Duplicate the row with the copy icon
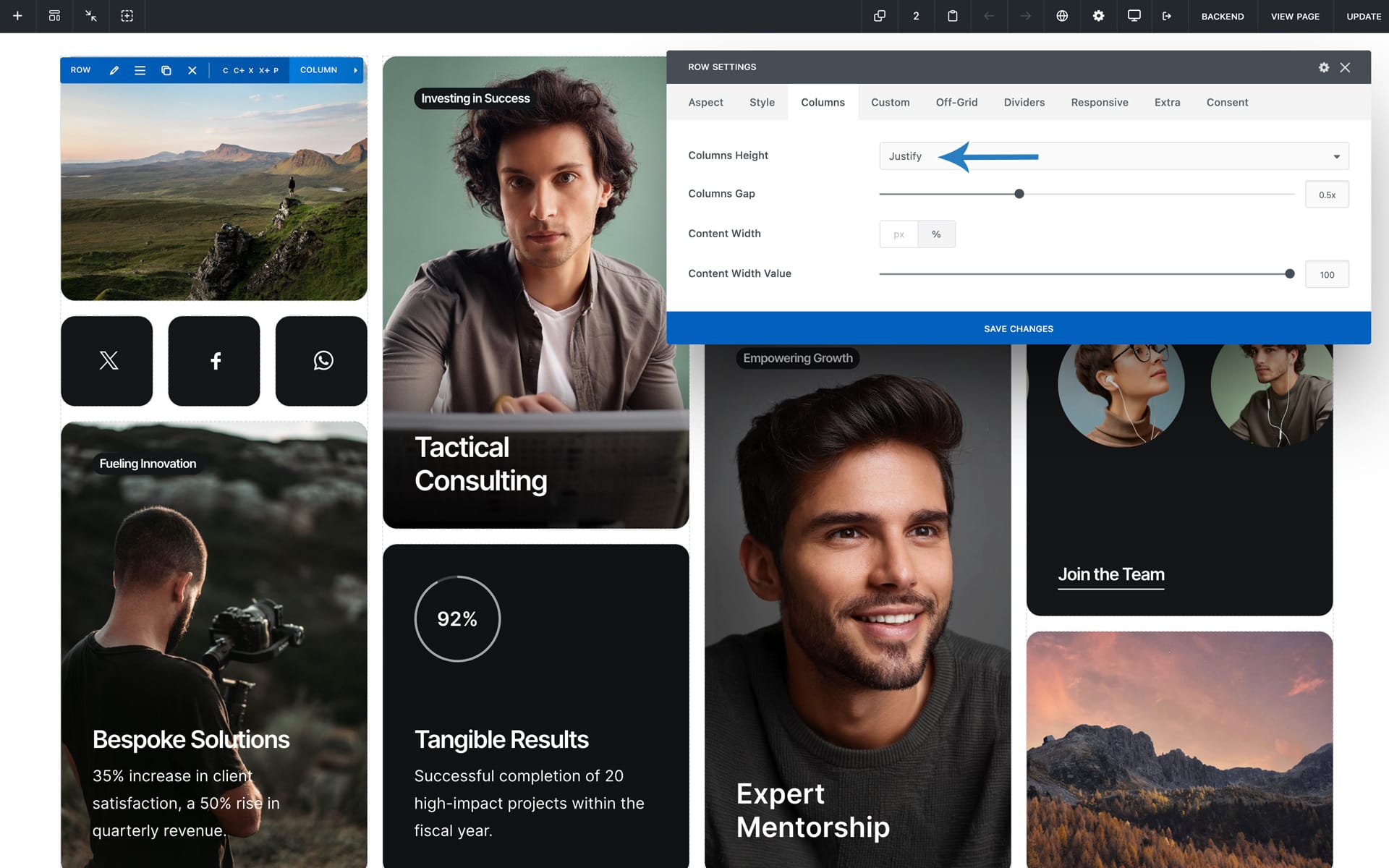Image resolution: width=1389 pixels, height=868 pixels. [166, 70]
